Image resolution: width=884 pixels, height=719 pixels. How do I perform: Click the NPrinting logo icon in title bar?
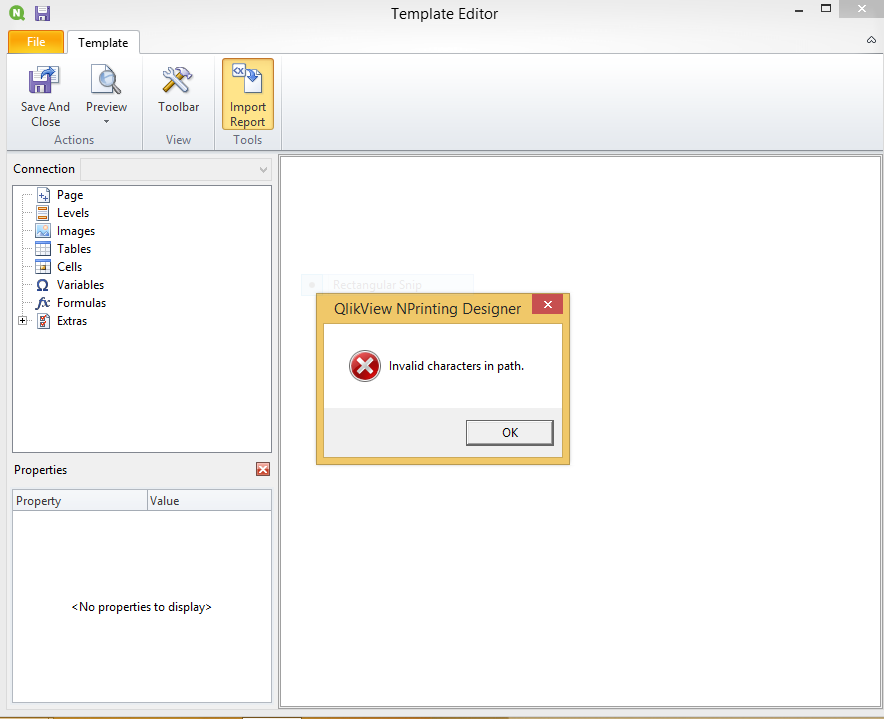coord(17,13)
